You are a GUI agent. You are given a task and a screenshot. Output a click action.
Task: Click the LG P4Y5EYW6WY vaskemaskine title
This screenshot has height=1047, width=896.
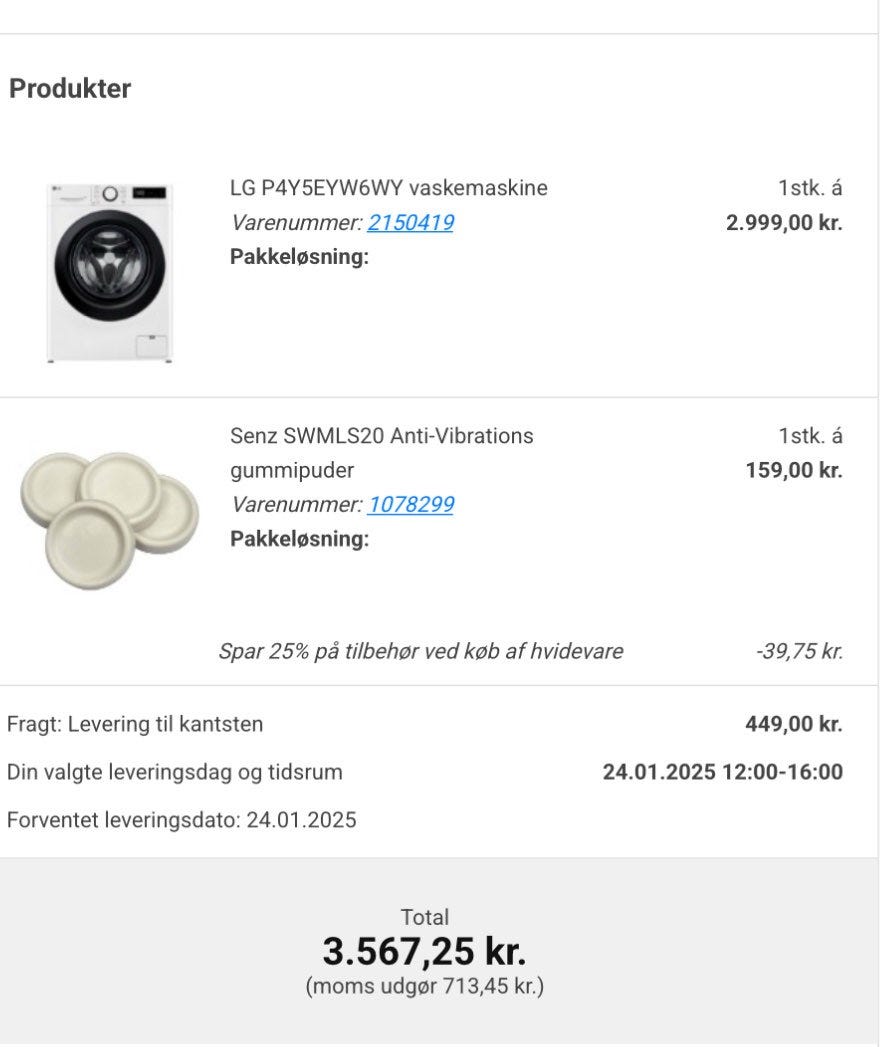click(x=388, y=188)
